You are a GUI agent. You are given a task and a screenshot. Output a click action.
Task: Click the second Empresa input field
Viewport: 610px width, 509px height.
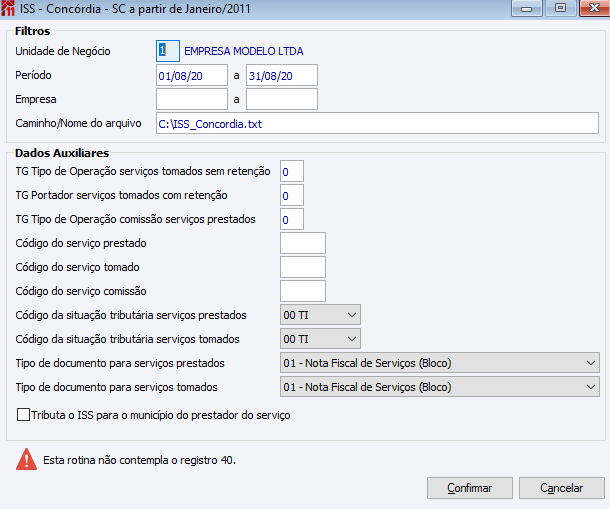(282, 99)
